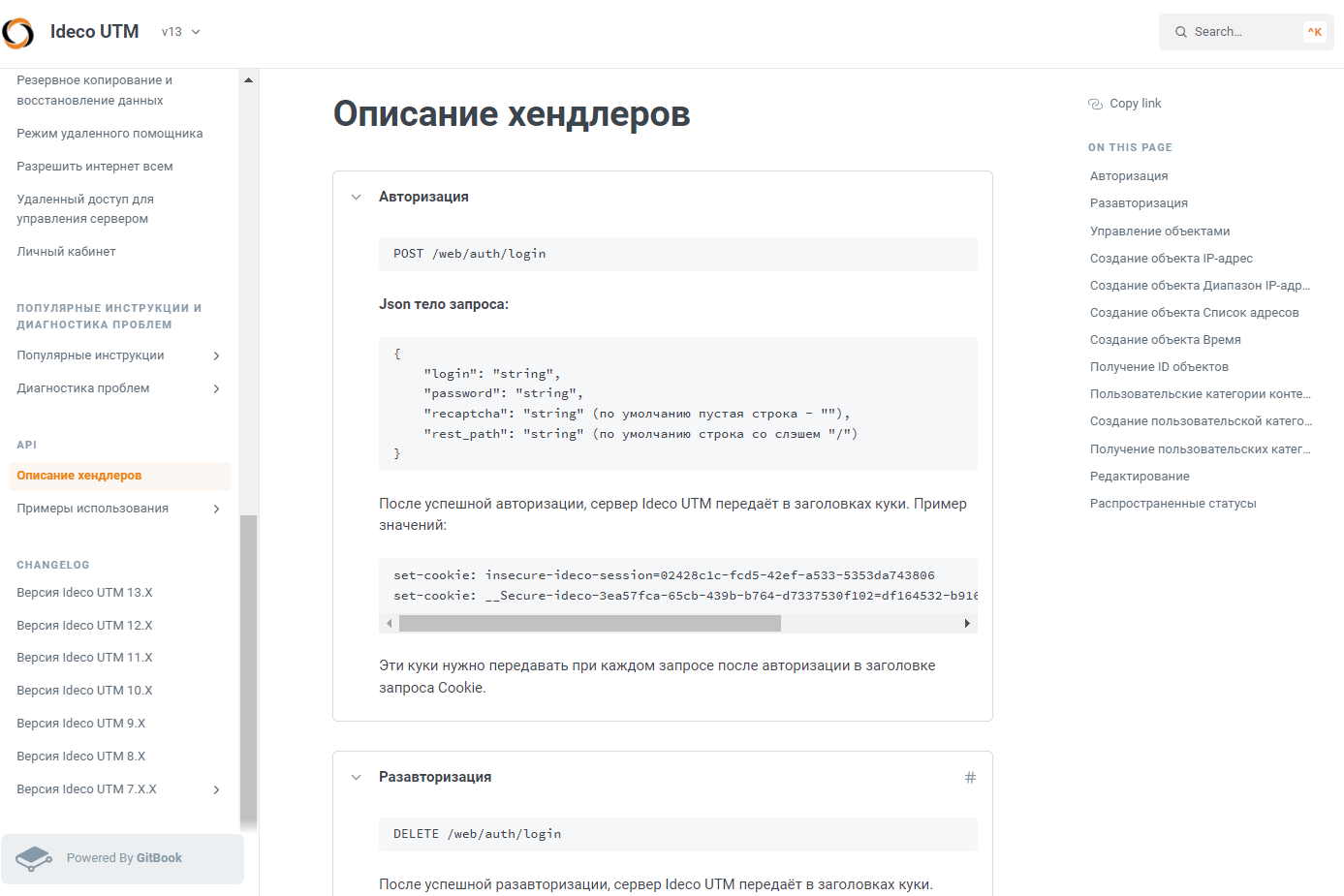Screen dimensions: 1344x896
Task: Open Диагностика проблем sidebar item
Action: point(83,388)
